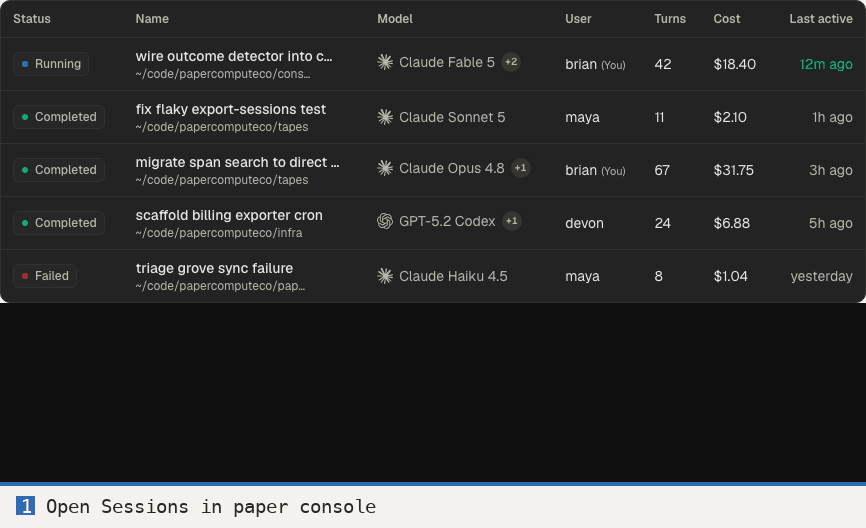Click turns value '42'
Image resolution: width=866 pixels, height=528 pixels.
663,64
